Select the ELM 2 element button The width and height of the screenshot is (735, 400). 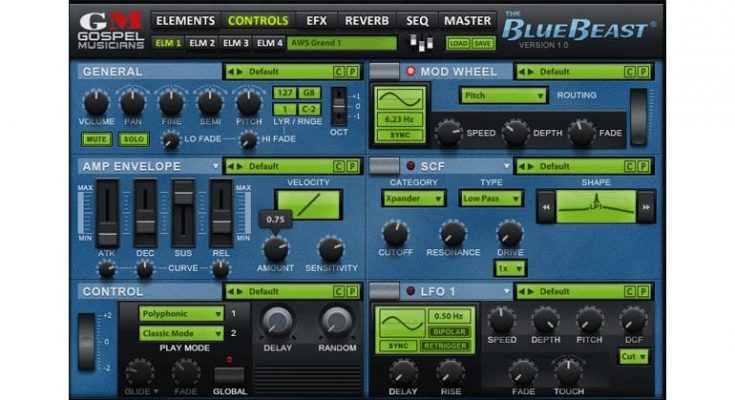click(x=203, y=43)
